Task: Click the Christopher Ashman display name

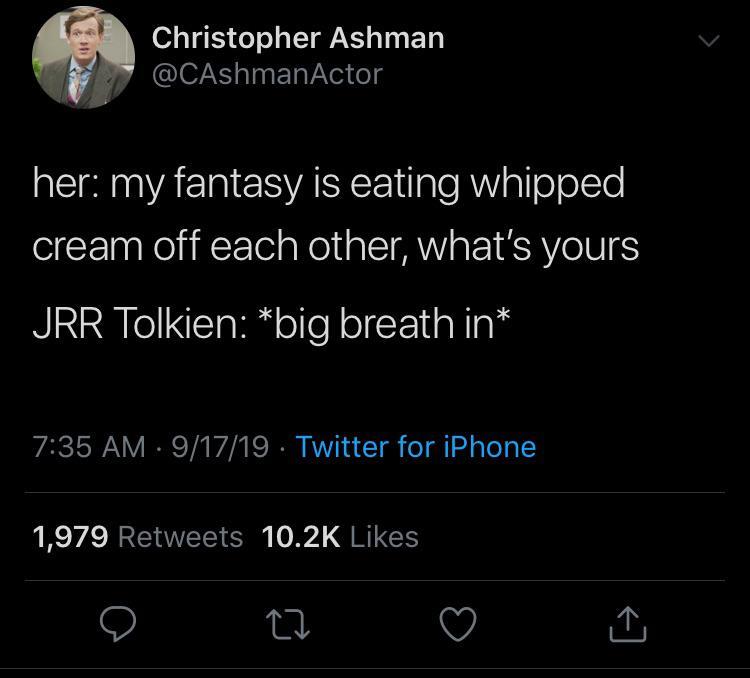Action: pyautogui.click(x=298, y=38)
